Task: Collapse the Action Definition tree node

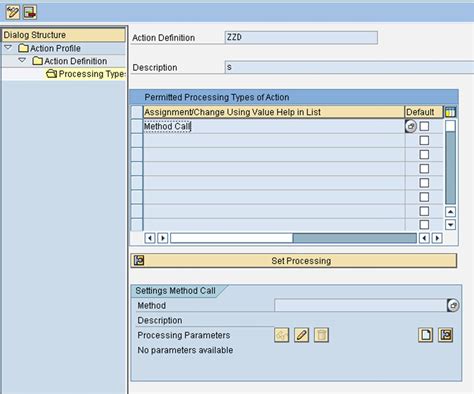Action: [x=22, y=60]
